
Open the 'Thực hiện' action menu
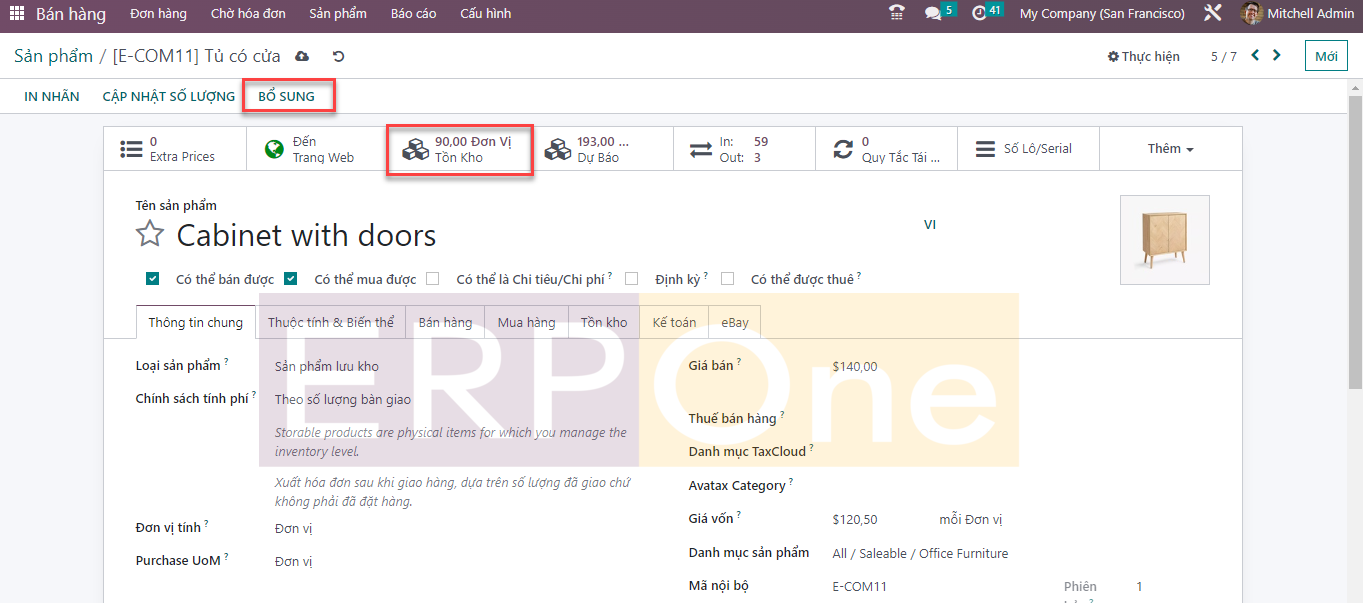click(x=1144, y=57)
